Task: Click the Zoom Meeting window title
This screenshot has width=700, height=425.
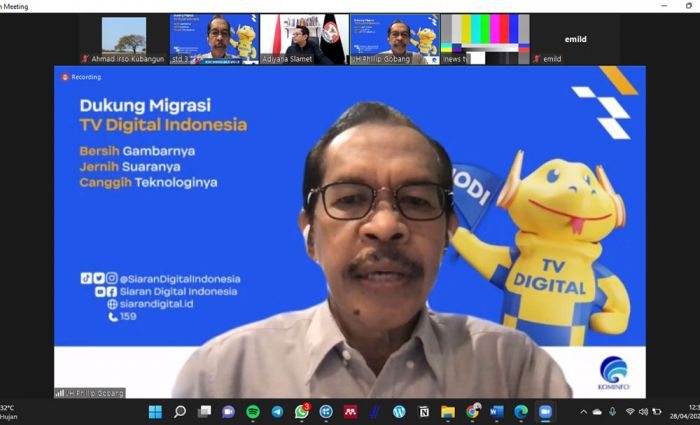Action: [x=14, y=6]
